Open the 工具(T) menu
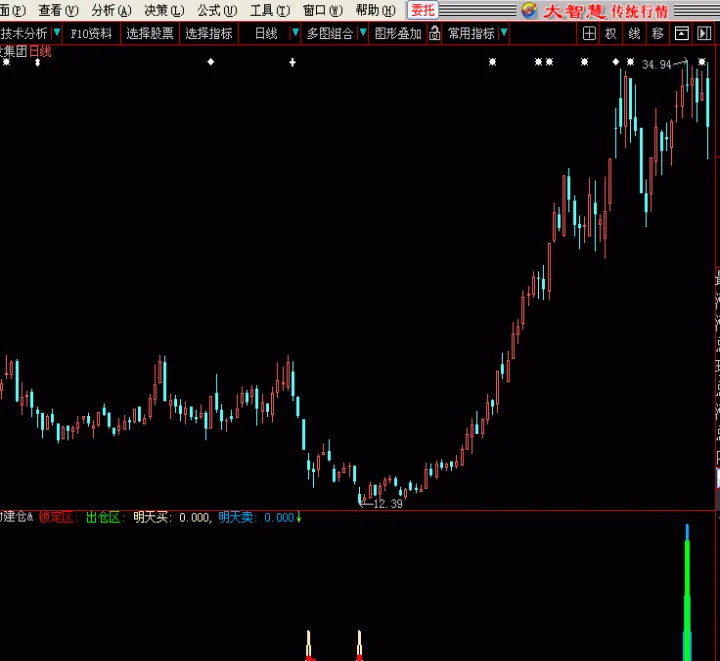This screenshot has width=720, height=661. (270, 10)
